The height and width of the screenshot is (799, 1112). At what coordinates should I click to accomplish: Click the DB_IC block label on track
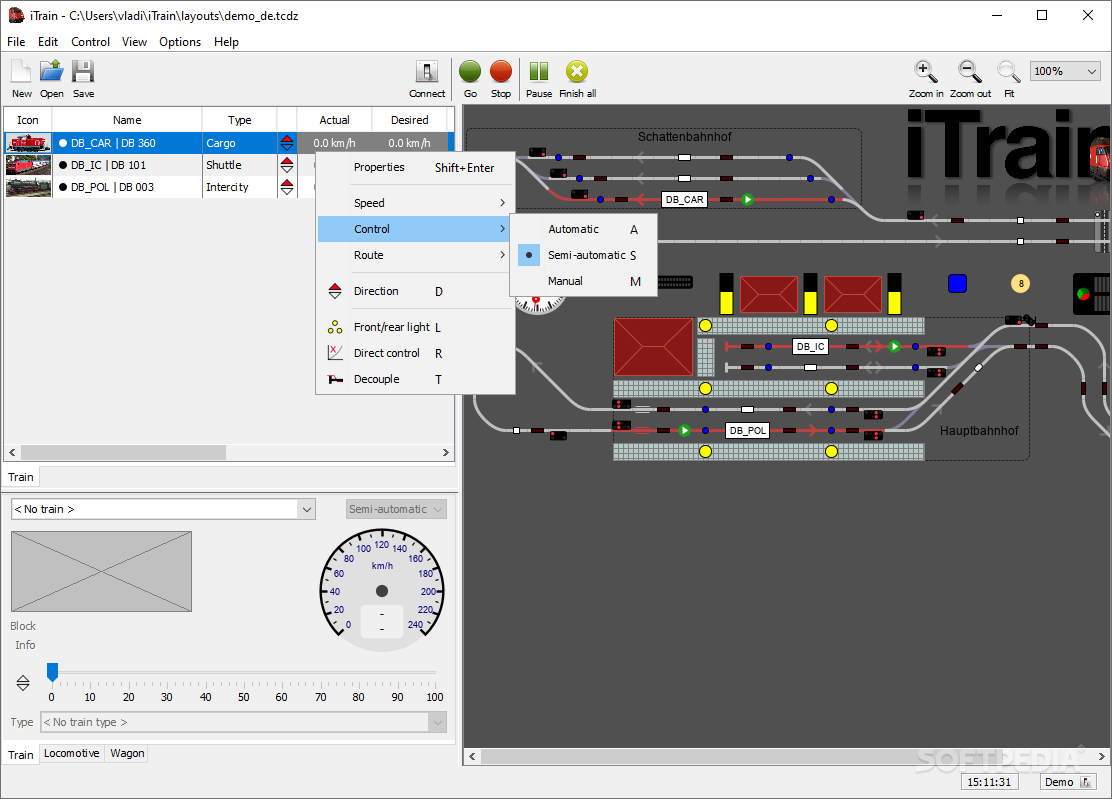point(810,347)
